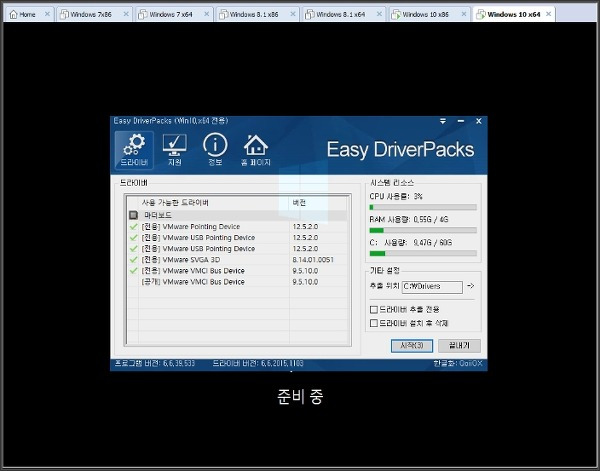Uncheck [전용] VMware Pointing Device driver
This screenshot has width=600, height=471.
click(133, 227)
